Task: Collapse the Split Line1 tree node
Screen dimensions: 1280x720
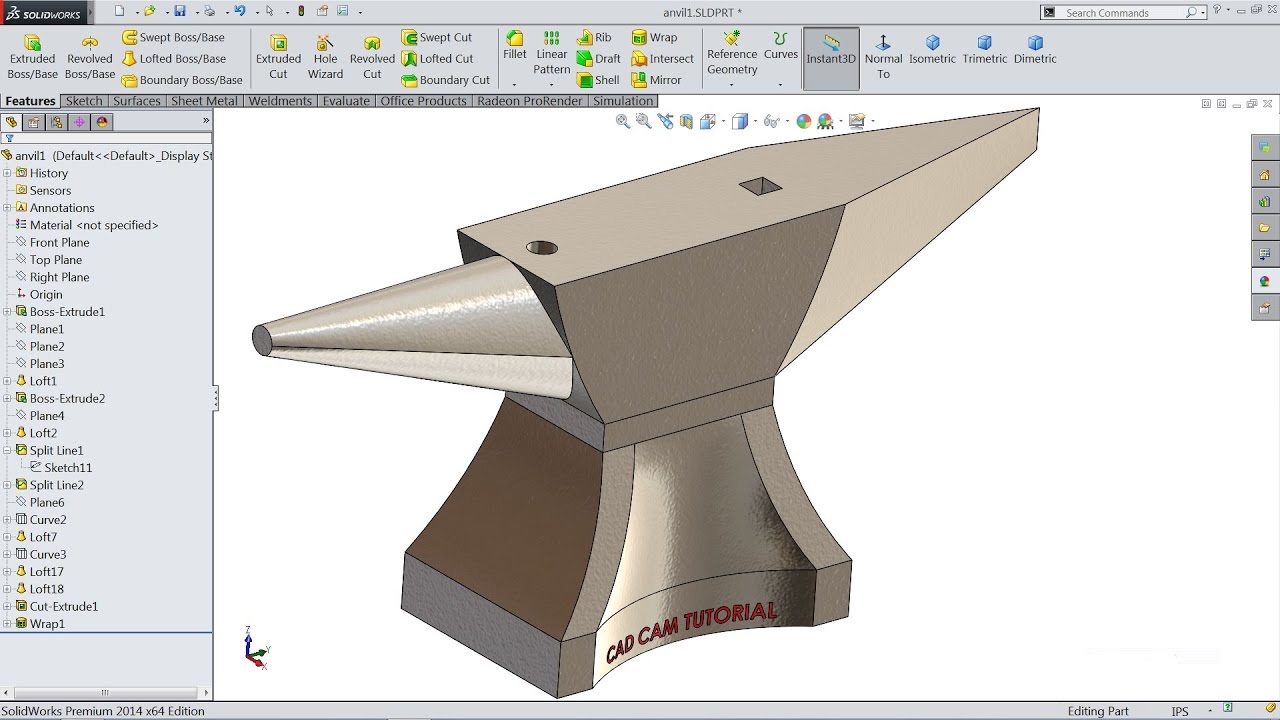Action: (x=7, y=451)
